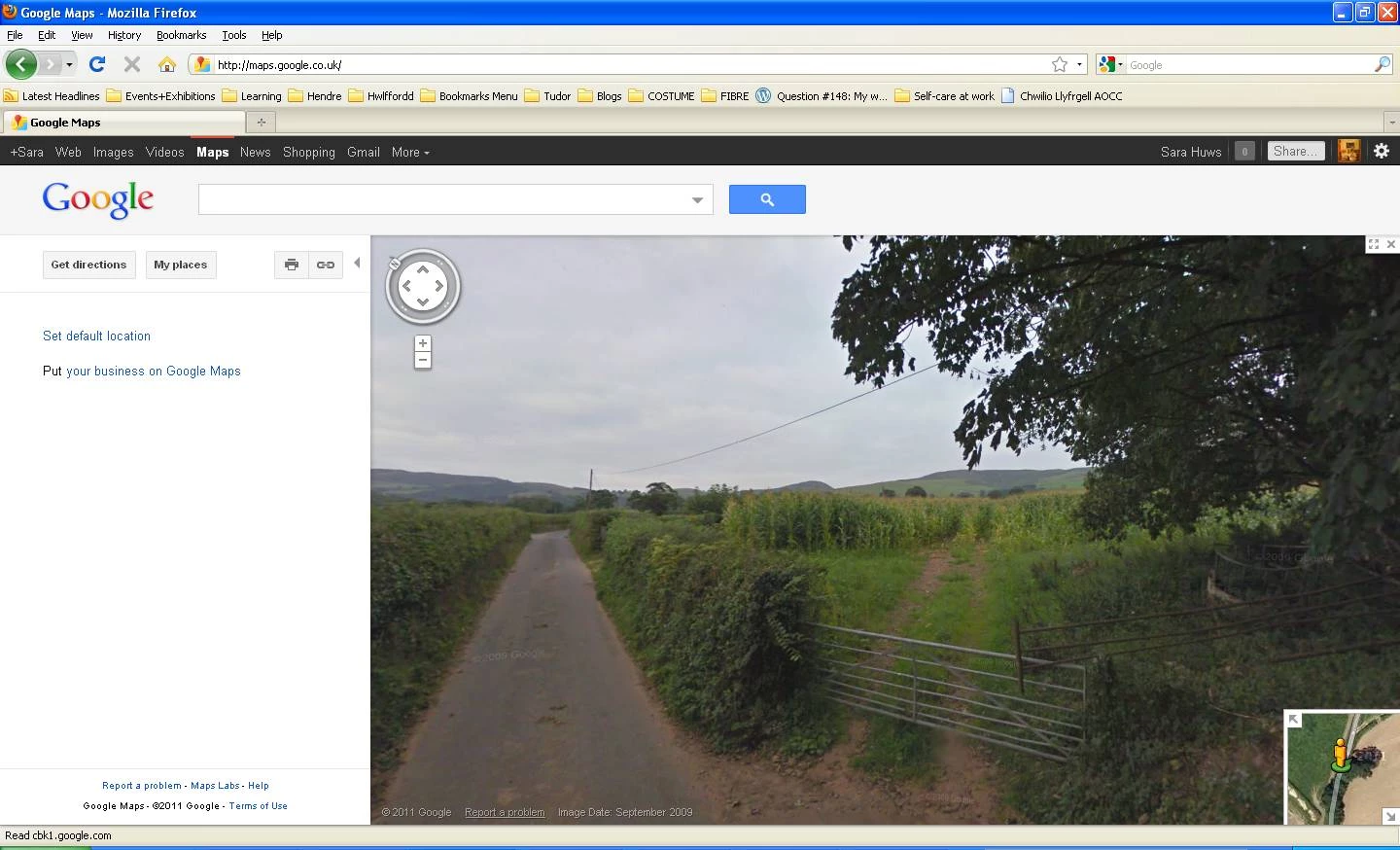
Task: Zoom out with the minus button
Action: pos(423,361)
